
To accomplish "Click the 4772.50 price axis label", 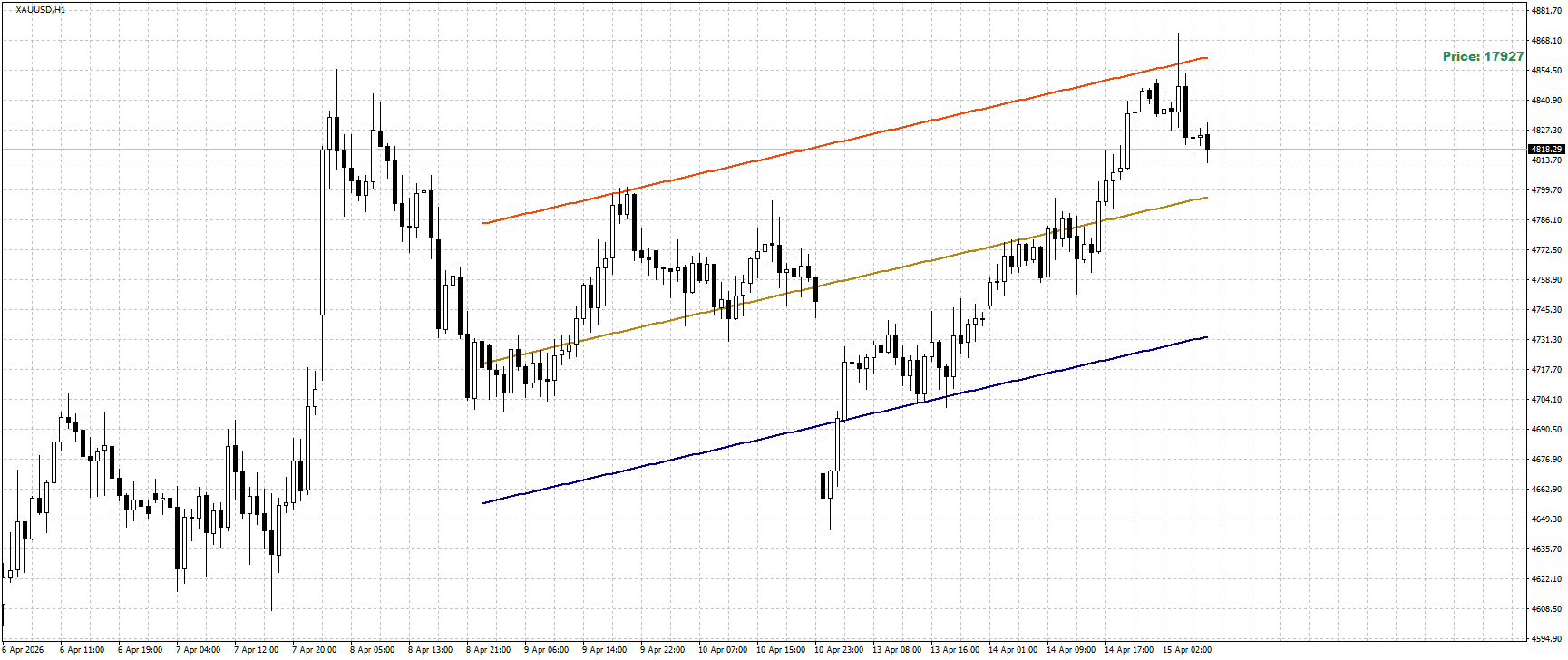I will [1546, 250].
